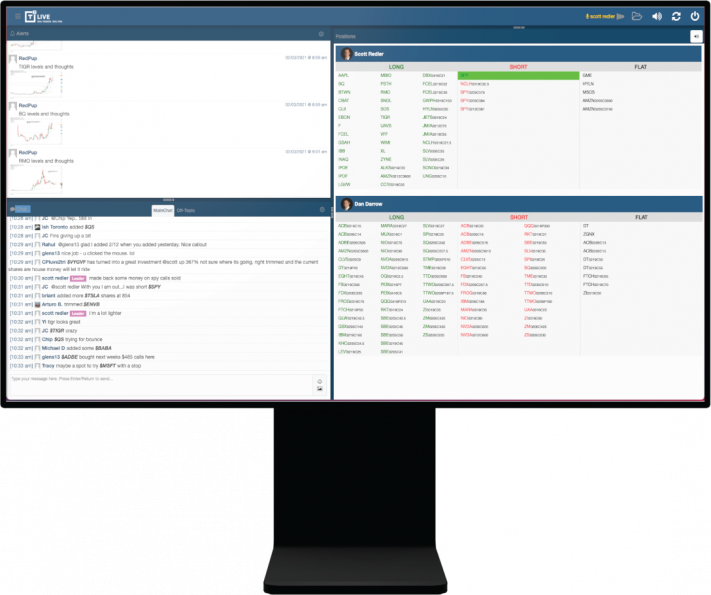Click SHORT column header under Scott Redler
The height and width of the screenshot is (595, 711).
tap(518, 67)
